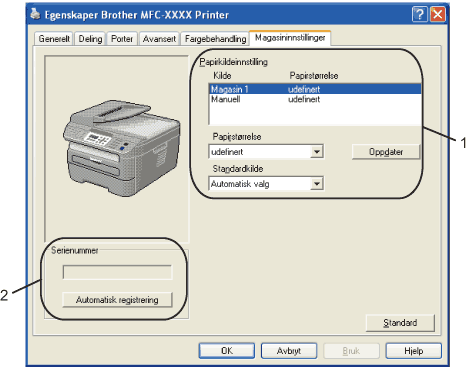Click the Serienummer text field
This screenshot has height=367, width=468.
(x=117, y=272)
